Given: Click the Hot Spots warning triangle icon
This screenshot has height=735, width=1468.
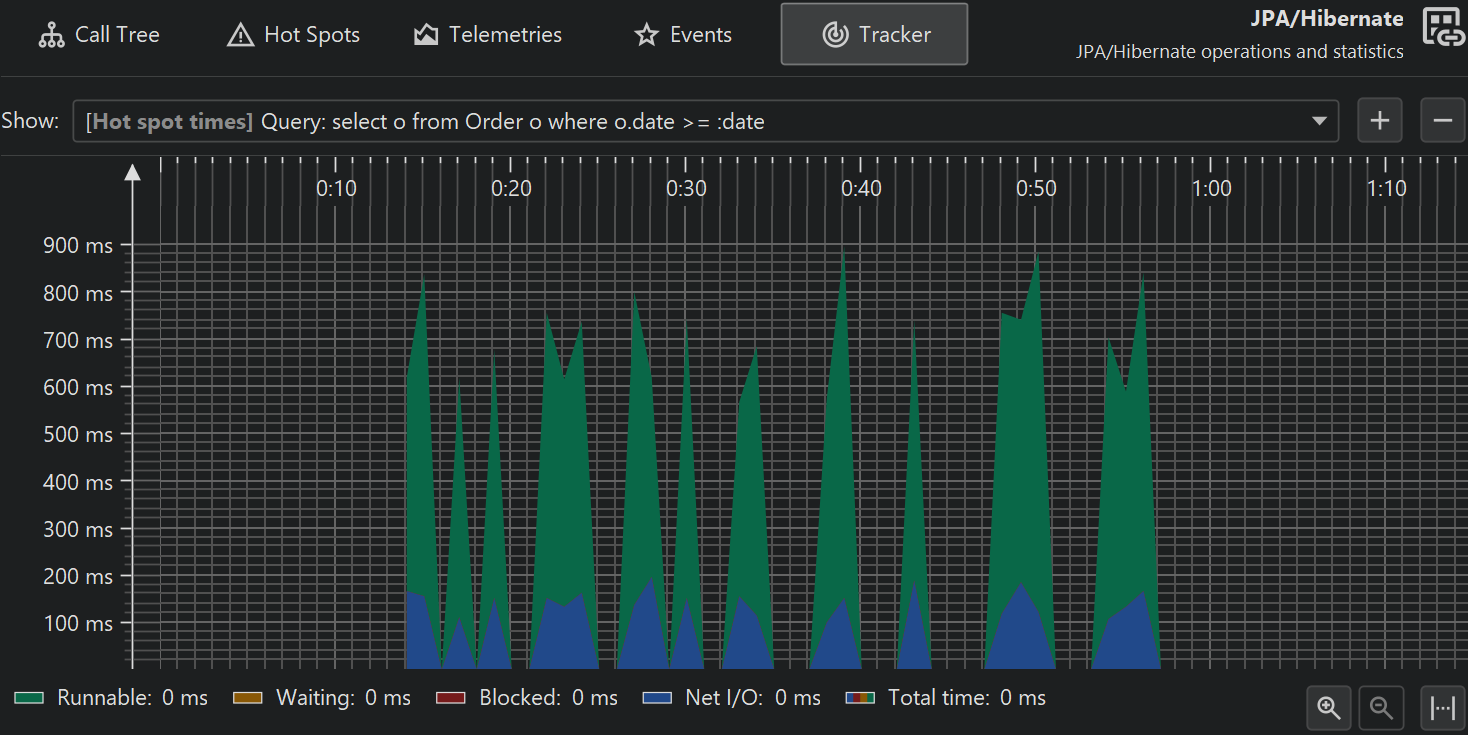Looking at the screenshot, I should coord(241,35).
